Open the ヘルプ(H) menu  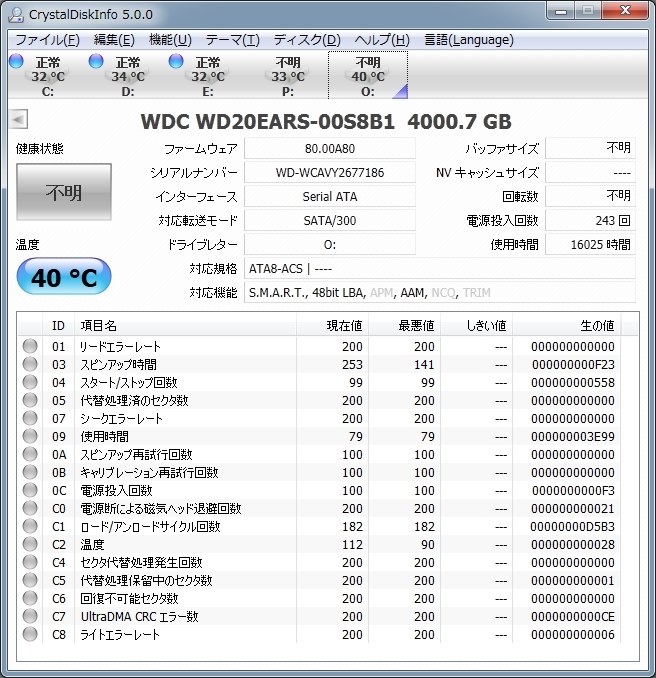pos(382,40)
